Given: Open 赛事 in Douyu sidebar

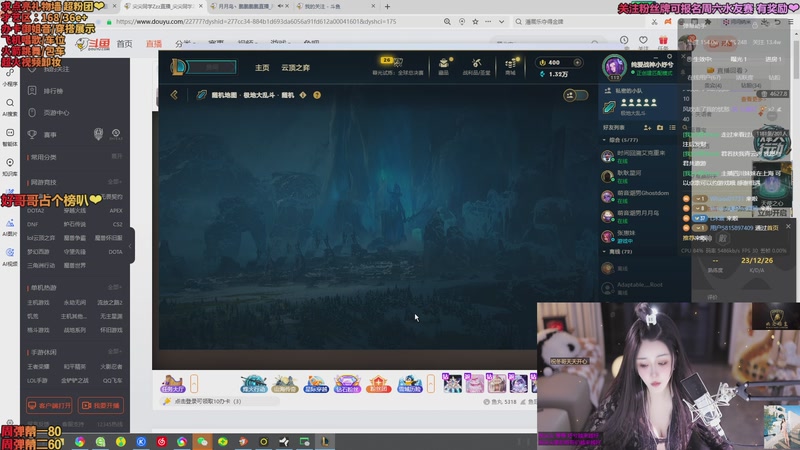Looking at the screenshot, I should 50,135.
